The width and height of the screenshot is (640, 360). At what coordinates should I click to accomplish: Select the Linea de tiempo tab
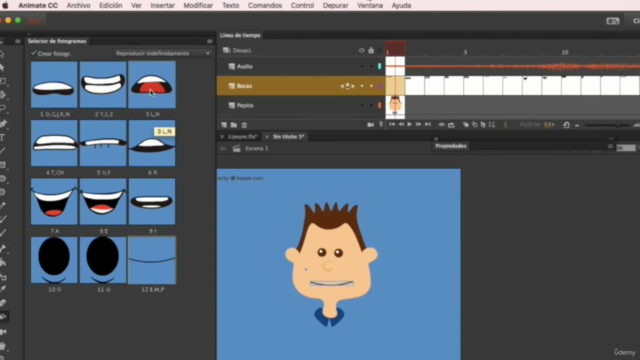tap(240, 36)
